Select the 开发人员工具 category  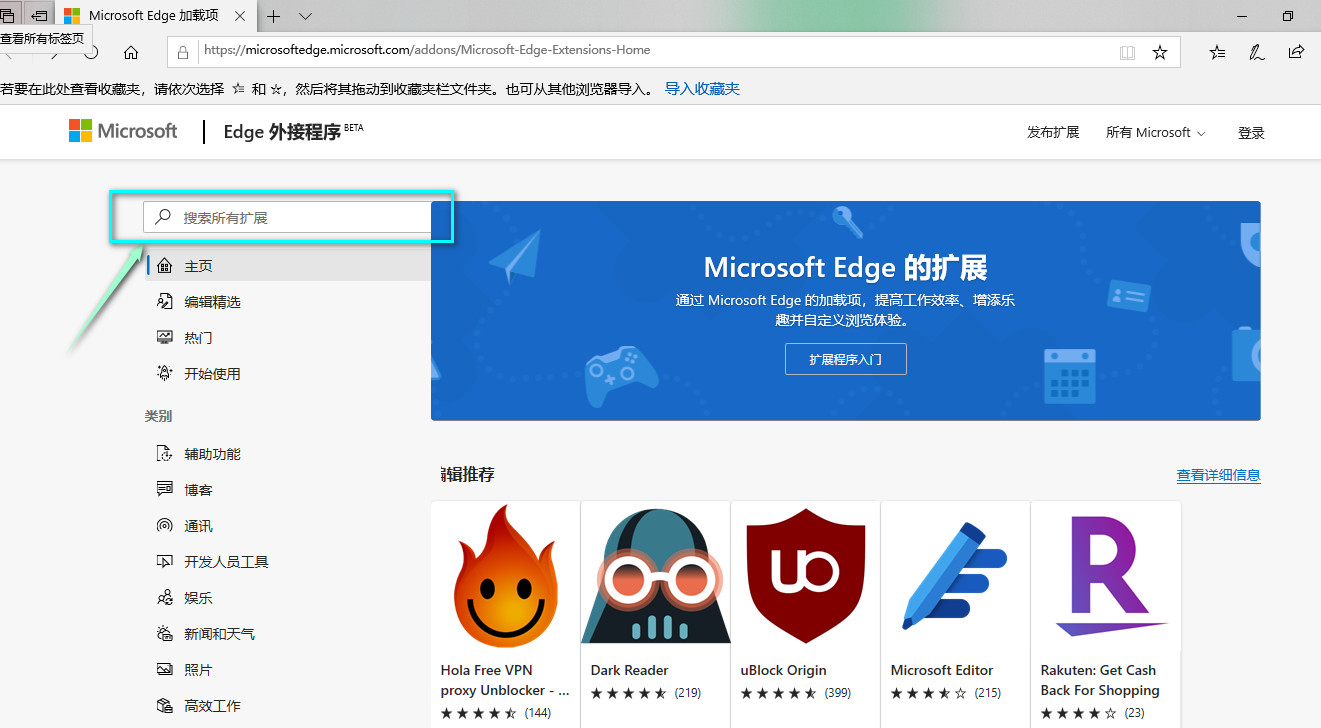(x=226, y=562)
